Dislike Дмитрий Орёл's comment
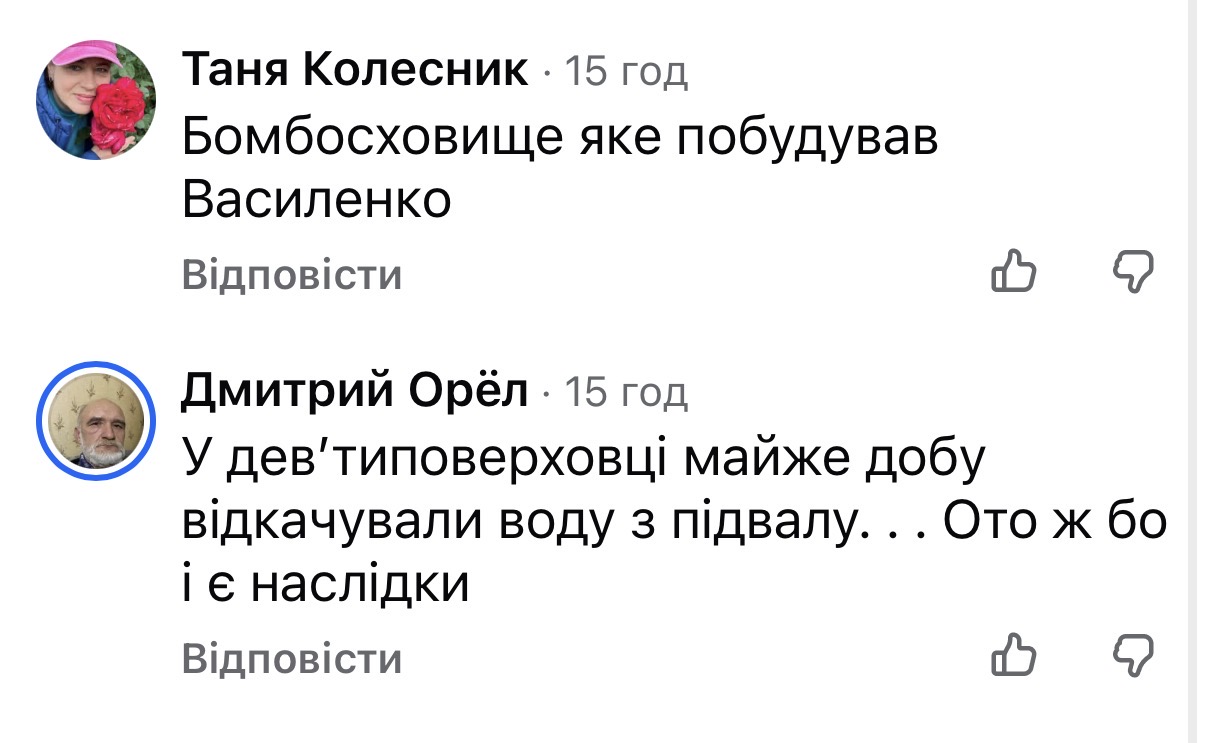The height and width of the screenshot is (743, 1206). pyautogui.click(x=1134, y=655)
